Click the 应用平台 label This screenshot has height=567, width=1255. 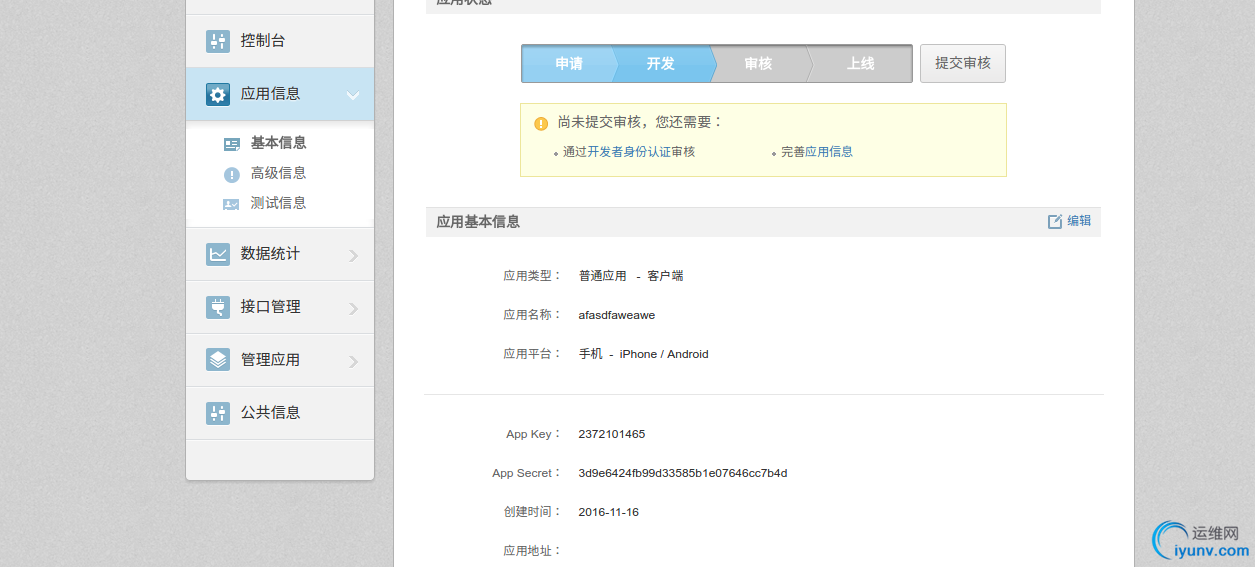(x=533, y=355)
